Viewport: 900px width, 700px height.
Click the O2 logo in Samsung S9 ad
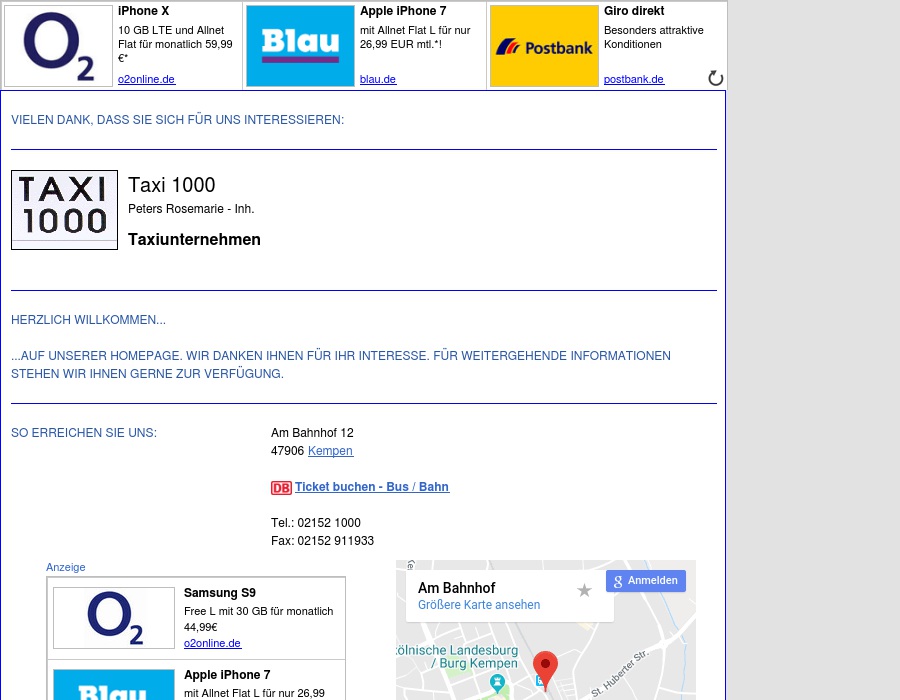click(114, 617)
